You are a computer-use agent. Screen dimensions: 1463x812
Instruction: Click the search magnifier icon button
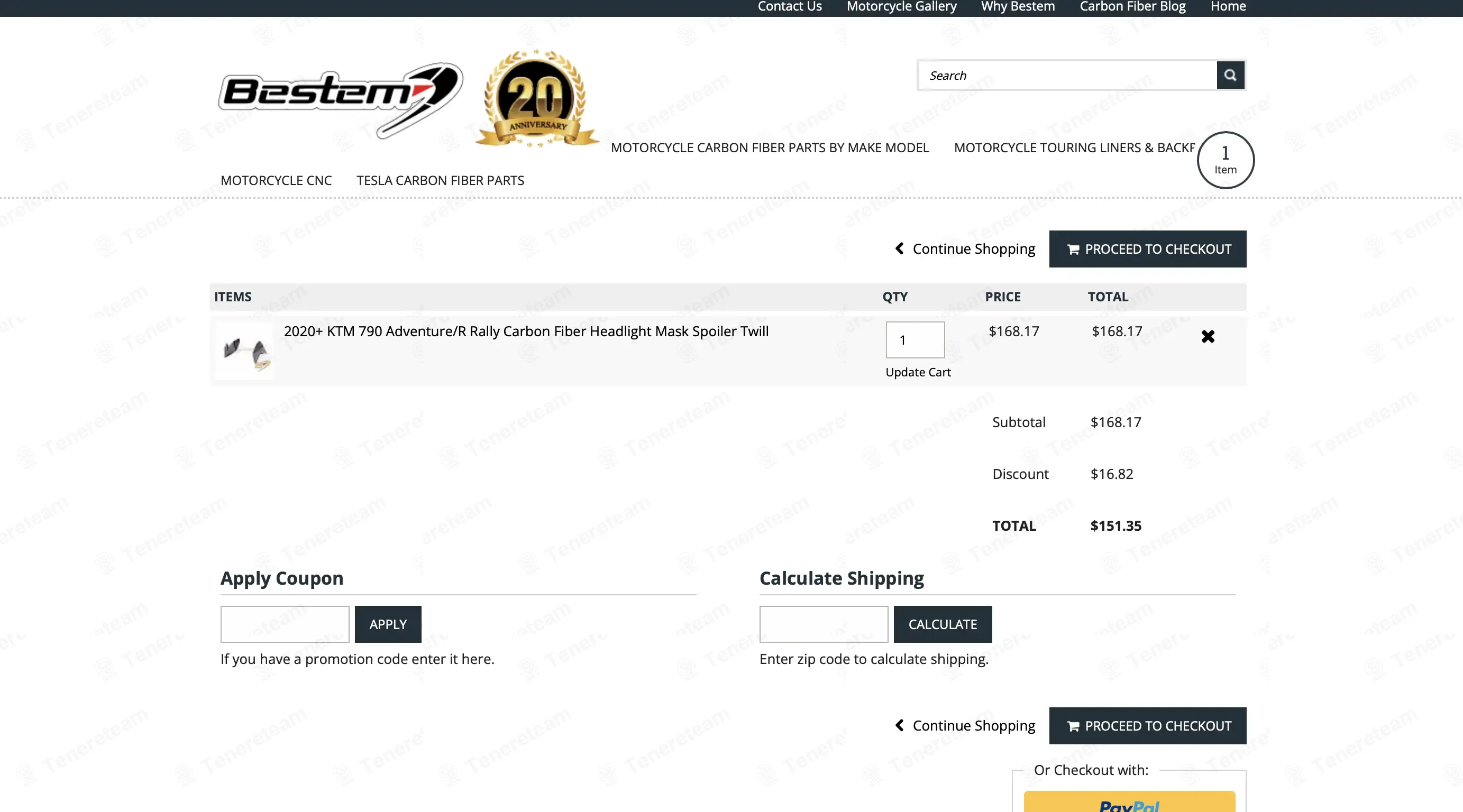tap(1230, 75)
